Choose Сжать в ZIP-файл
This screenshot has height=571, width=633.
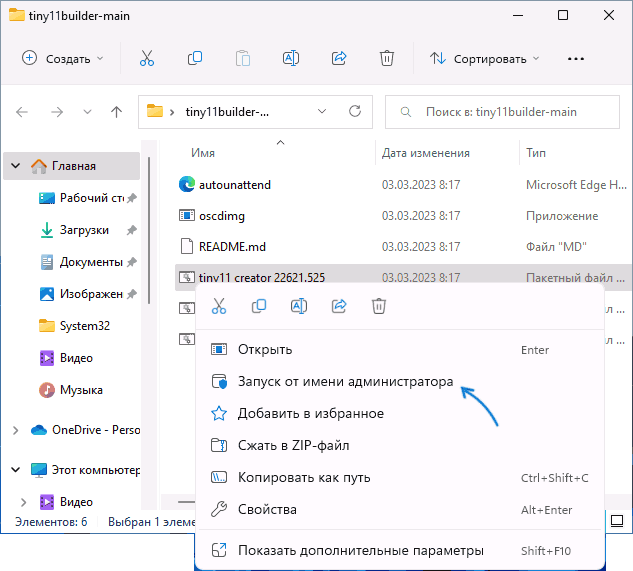pyautogui.click(x=400, y=445)
